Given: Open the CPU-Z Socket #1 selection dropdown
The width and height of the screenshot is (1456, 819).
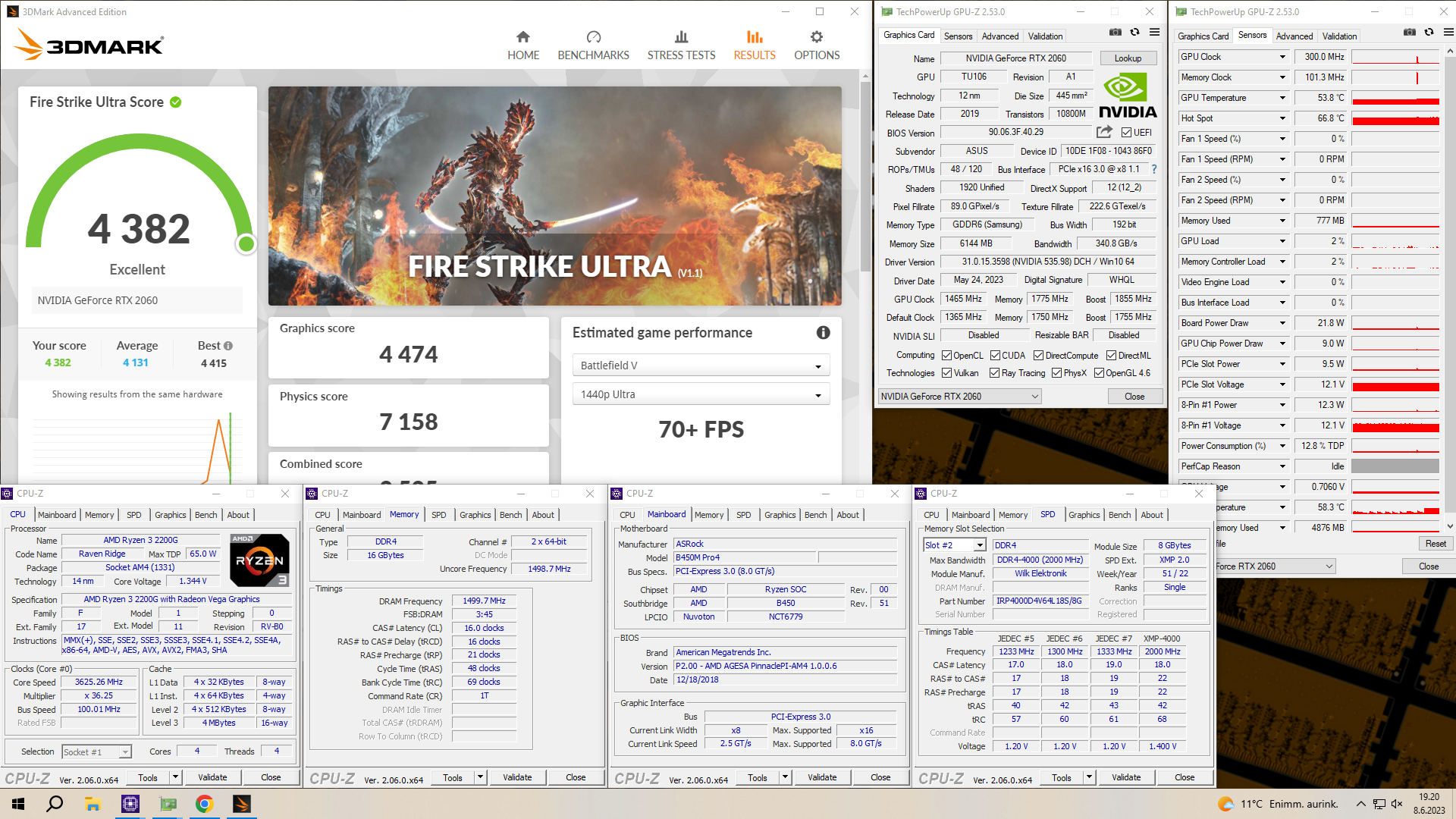Looking at the screenshot, I should coord(97,752).
